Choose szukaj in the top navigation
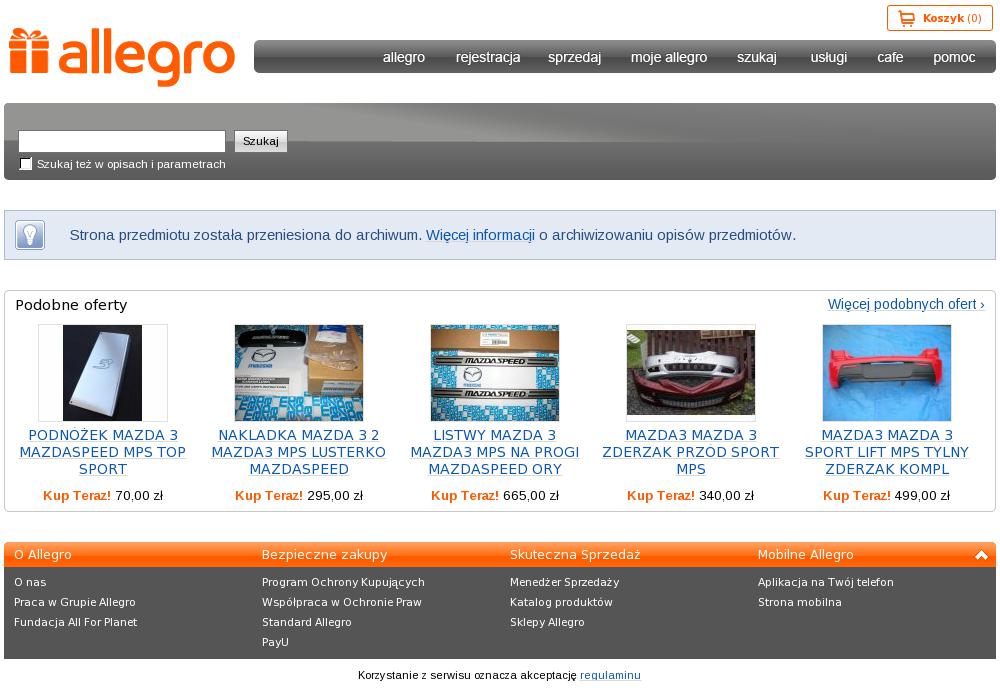This screenshot has width=1000, height=695. (757, 57)
